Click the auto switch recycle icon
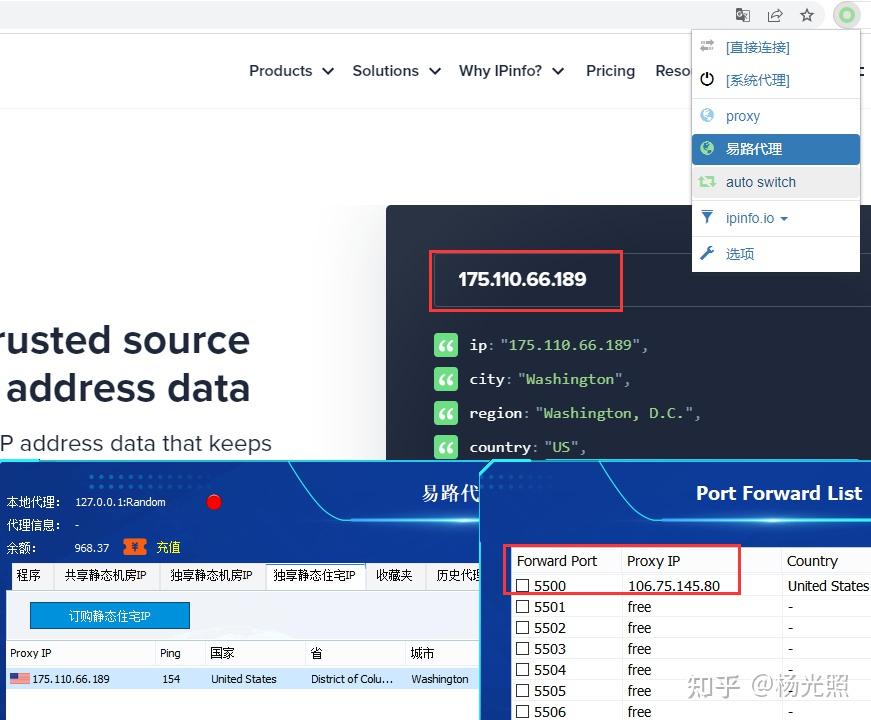871x720 pixels. (704, 182)
